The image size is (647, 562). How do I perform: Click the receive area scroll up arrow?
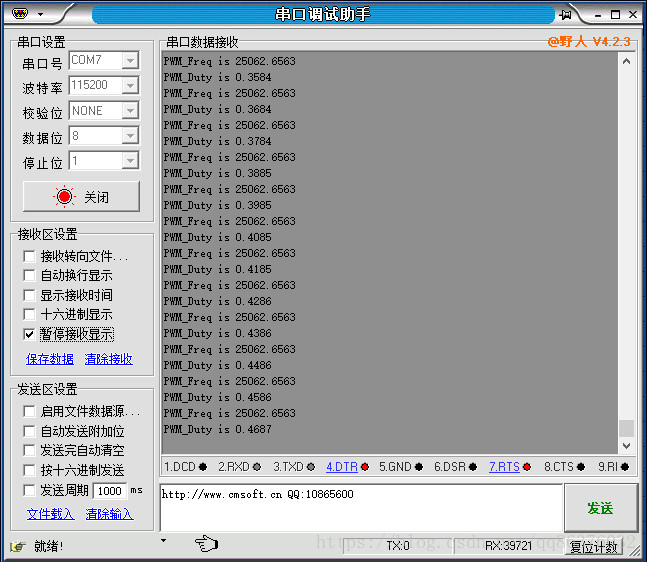tap(626, 61)
